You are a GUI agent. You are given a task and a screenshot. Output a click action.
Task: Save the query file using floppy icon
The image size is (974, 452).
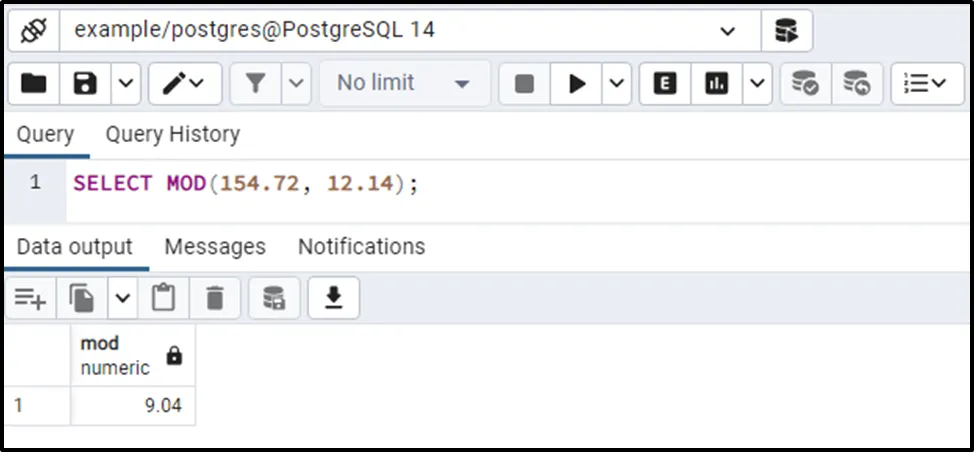(85, 83)
